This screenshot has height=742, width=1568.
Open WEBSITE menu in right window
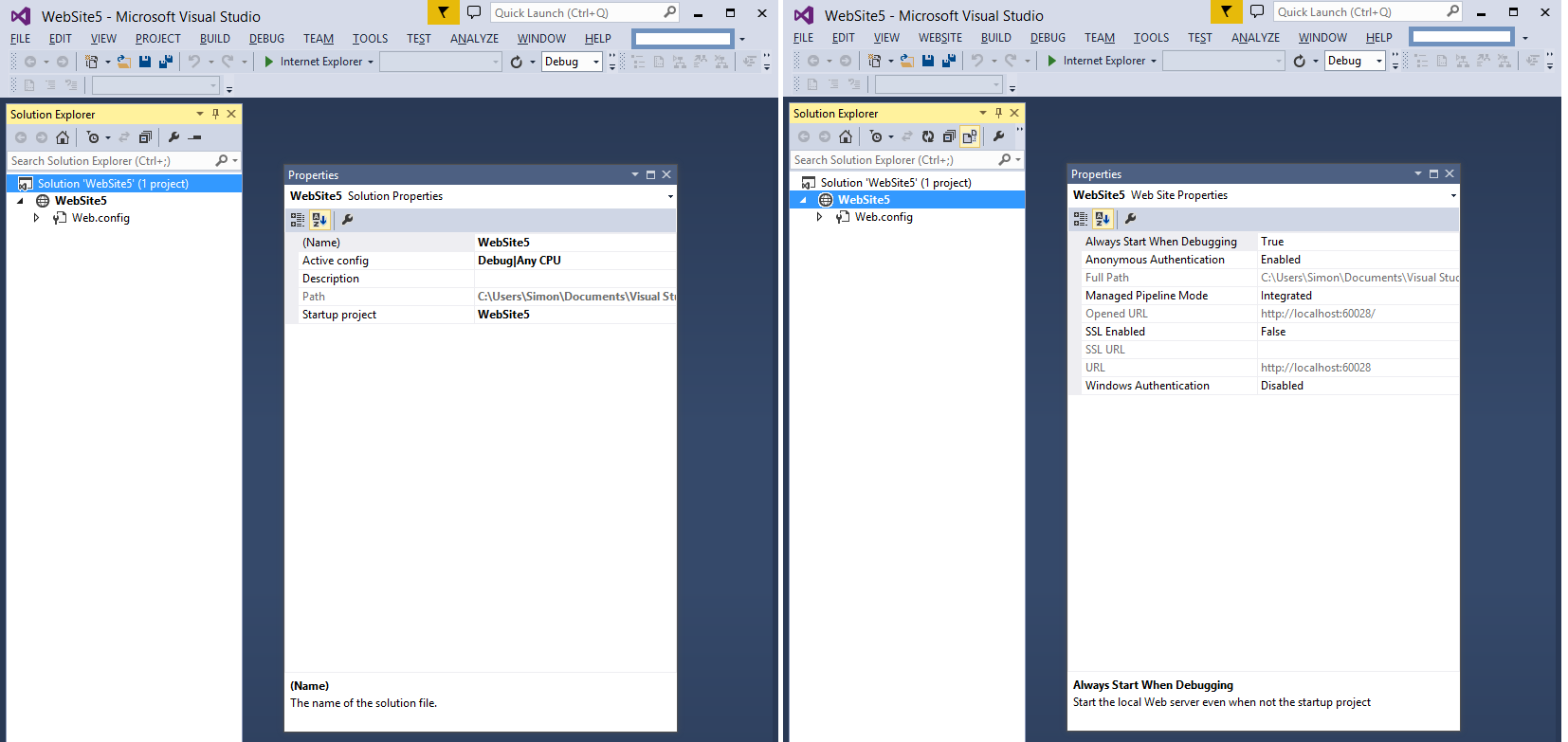pos(939,38)
